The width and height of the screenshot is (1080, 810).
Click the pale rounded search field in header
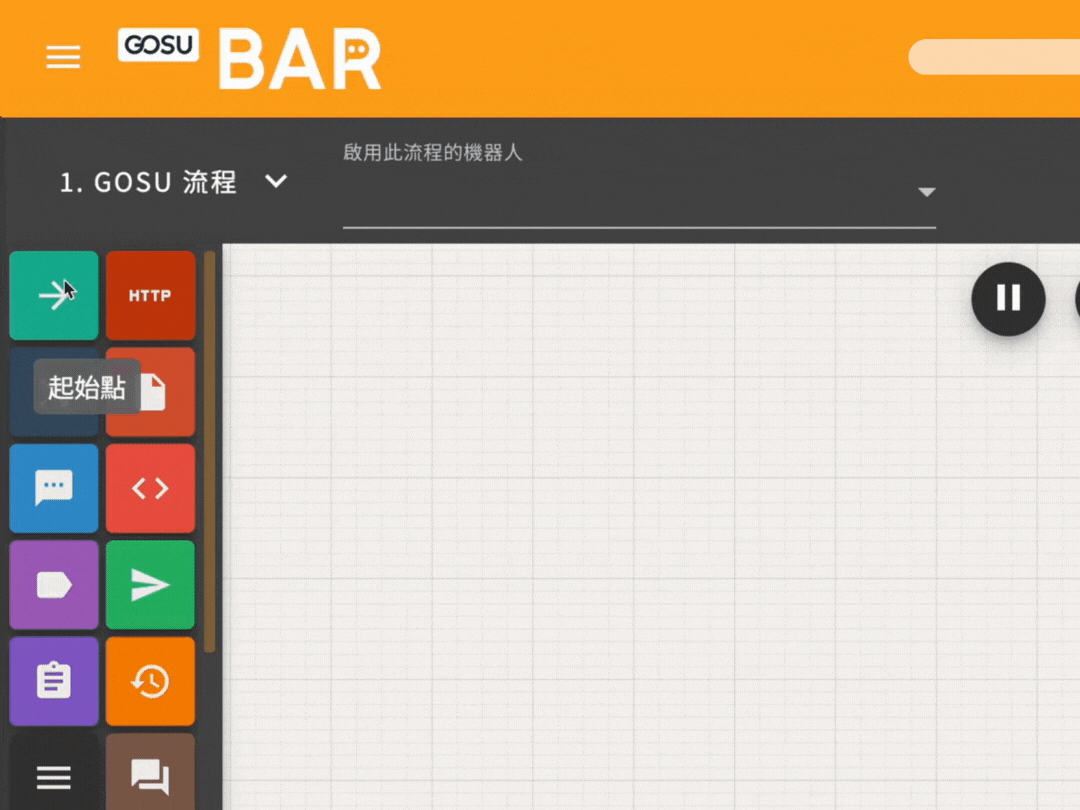[x=993, y=57]
